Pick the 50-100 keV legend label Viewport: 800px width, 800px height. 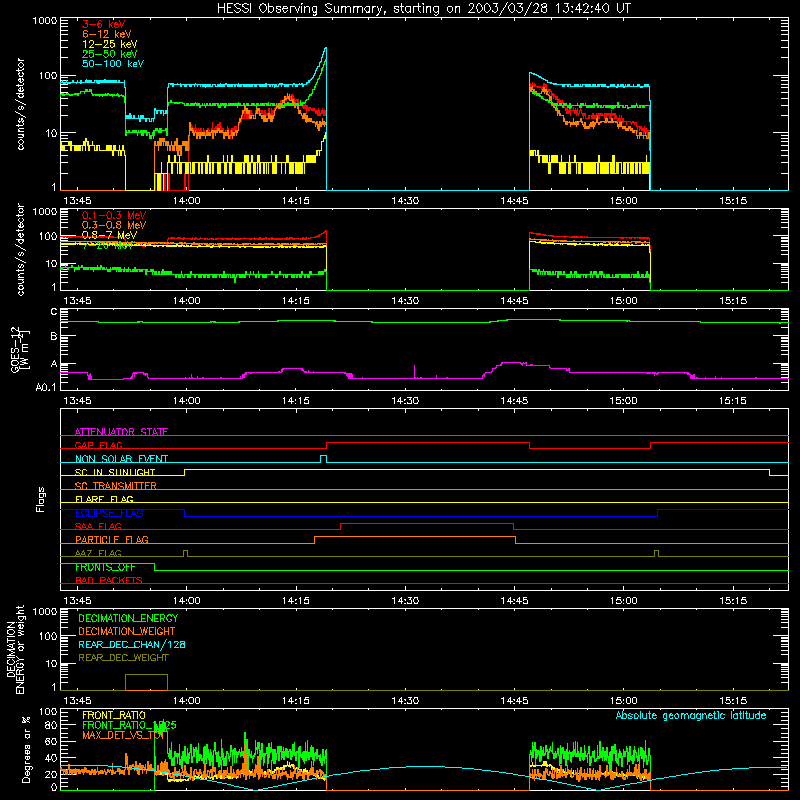click(x=113, y=64)
